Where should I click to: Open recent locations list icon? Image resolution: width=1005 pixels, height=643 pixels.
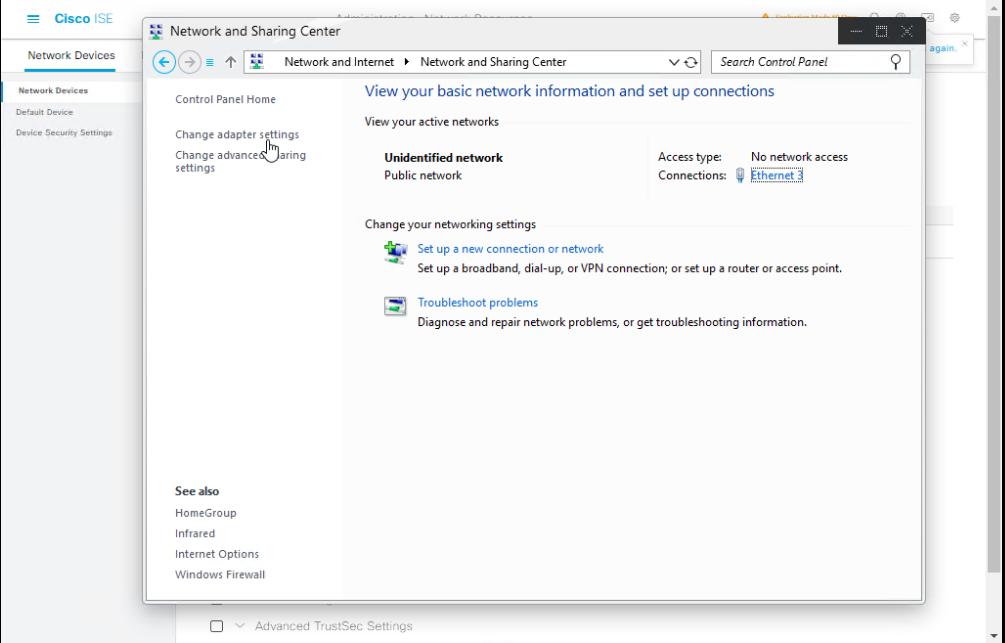210,62
